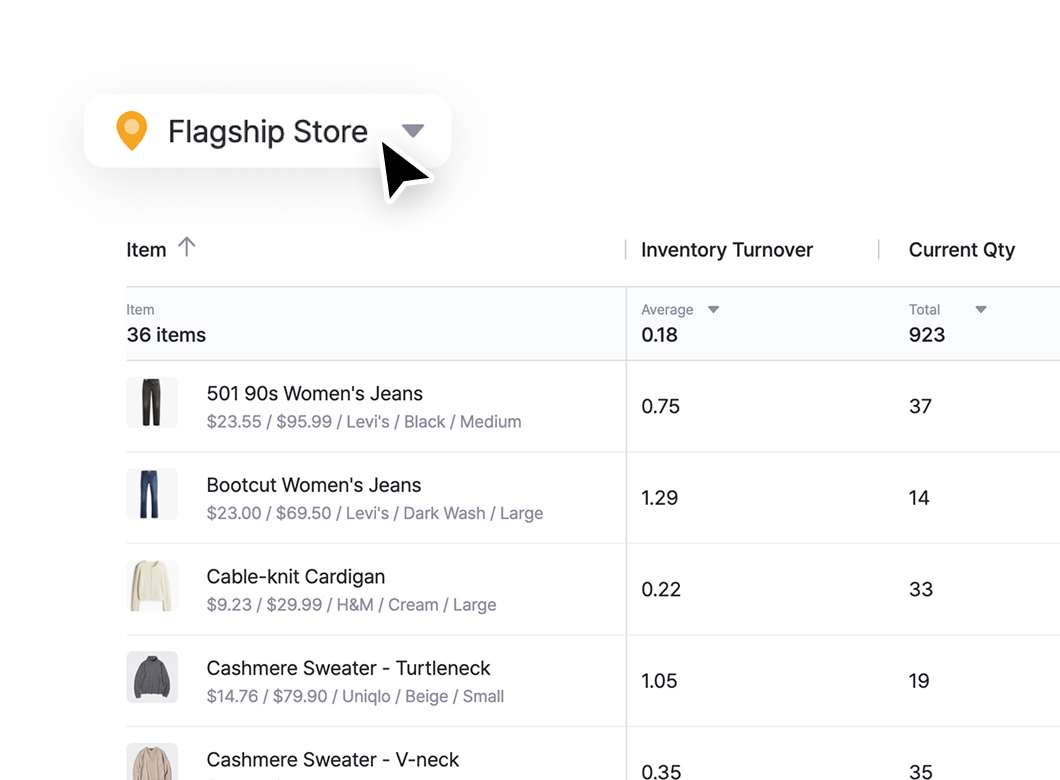Click the '$14.76 / $79.90 / Uniqlo / Beige / Small' details
The width and height of the screenshot is (1060, 780).
pyautogui.click(x=355, y=696)
